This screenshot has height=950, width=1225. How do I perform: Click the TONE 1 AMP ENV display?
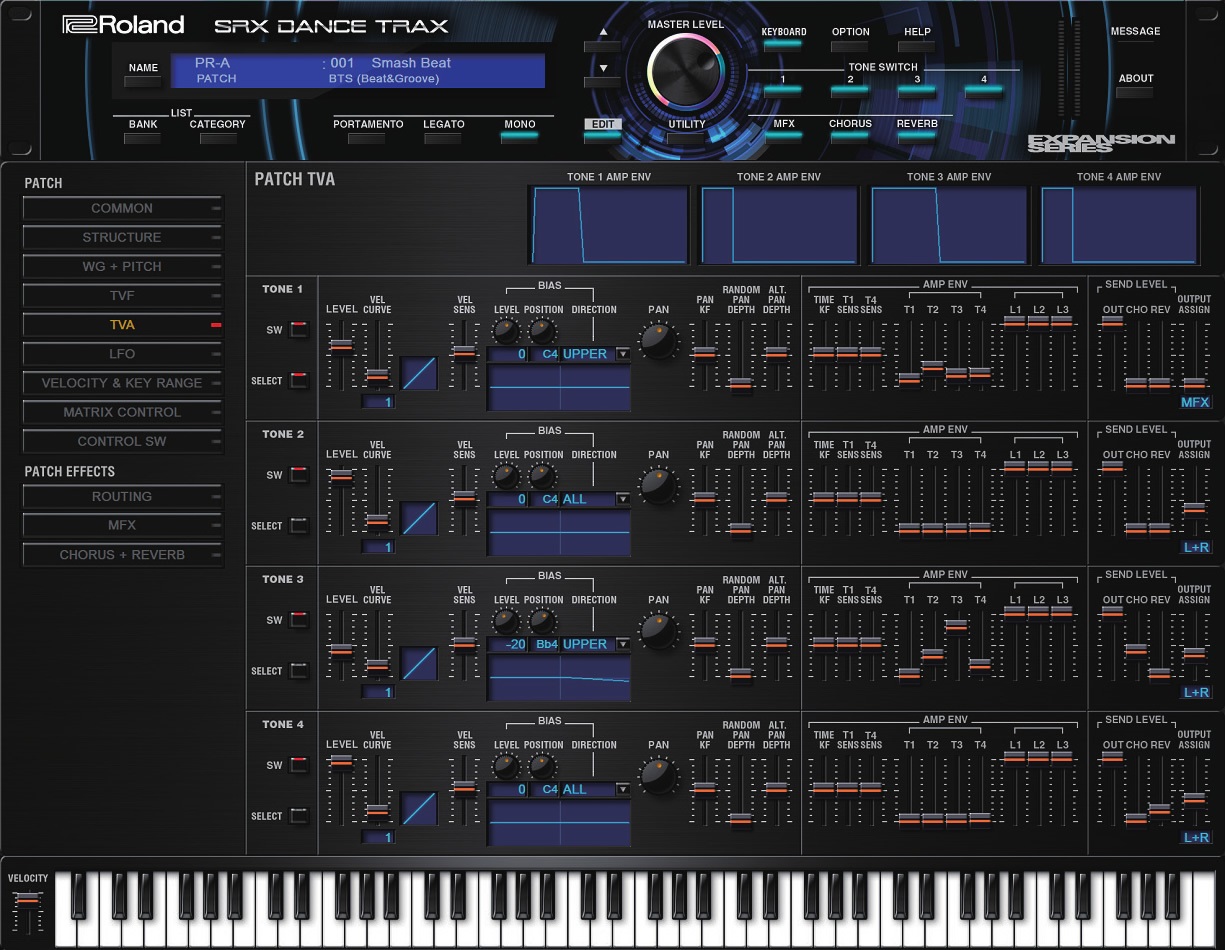[x=608, y=222]
